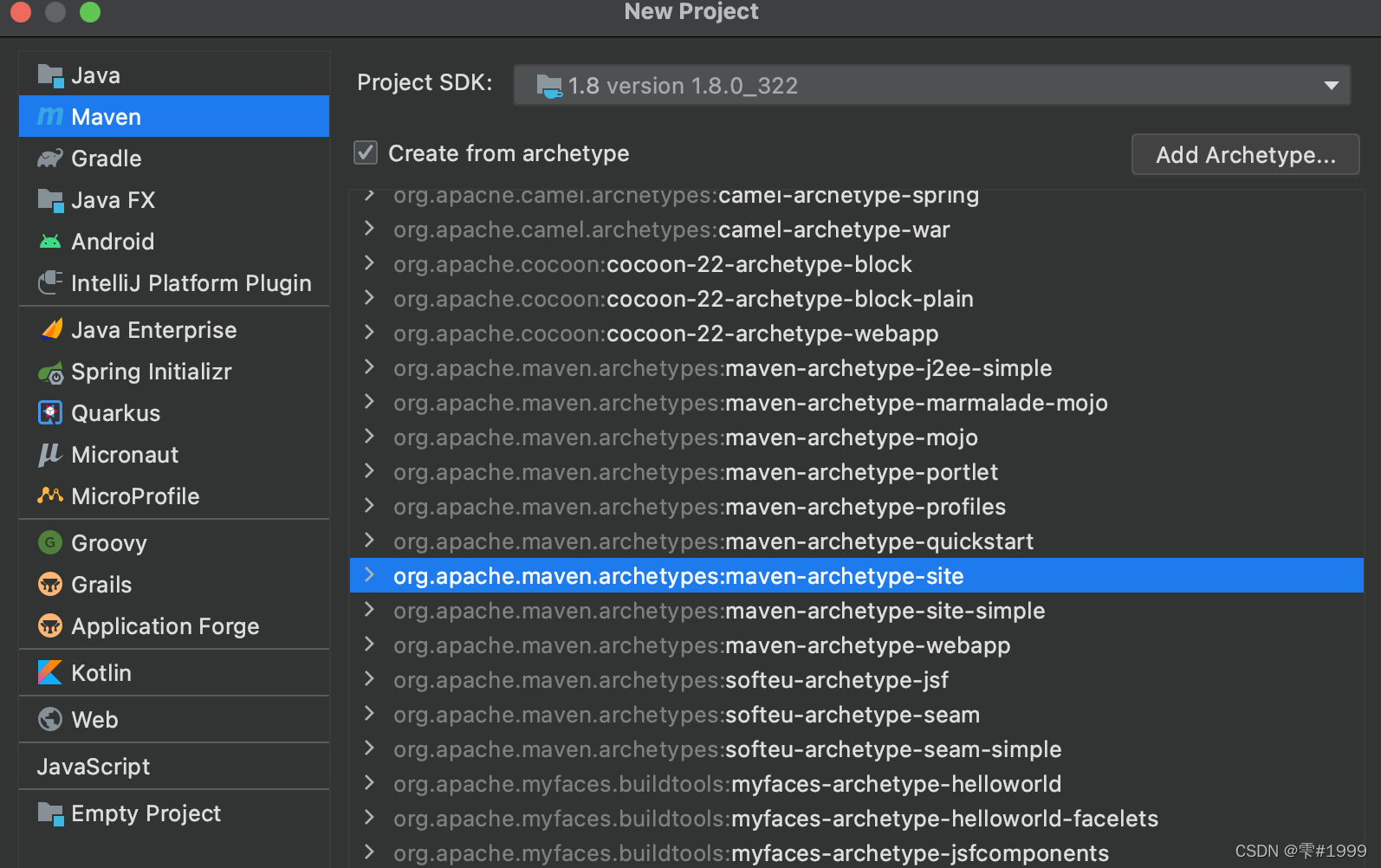Click the Java Enterprise icon

(51, 329)
